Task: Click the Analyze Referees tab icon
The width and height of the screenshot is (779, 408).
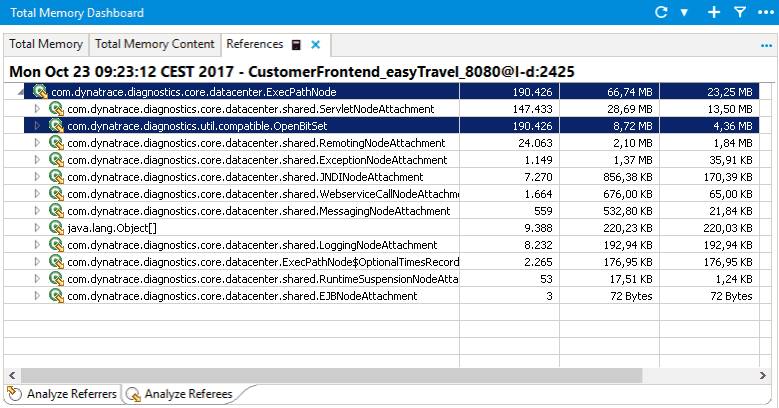Action: pyautogui.click(x=133, y=394)
